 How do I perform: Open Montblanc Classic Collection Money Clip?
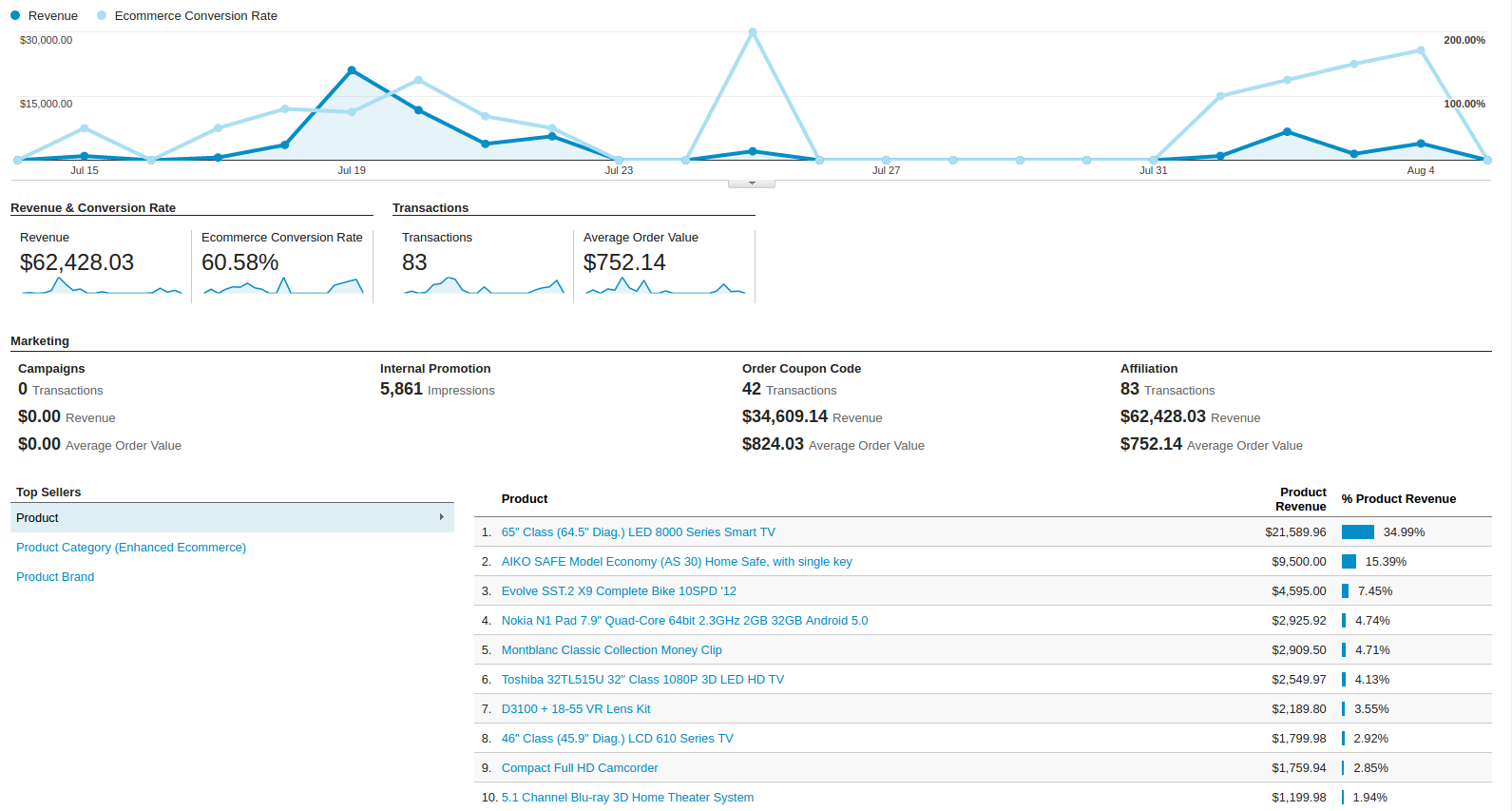click(x=612, y=650)
